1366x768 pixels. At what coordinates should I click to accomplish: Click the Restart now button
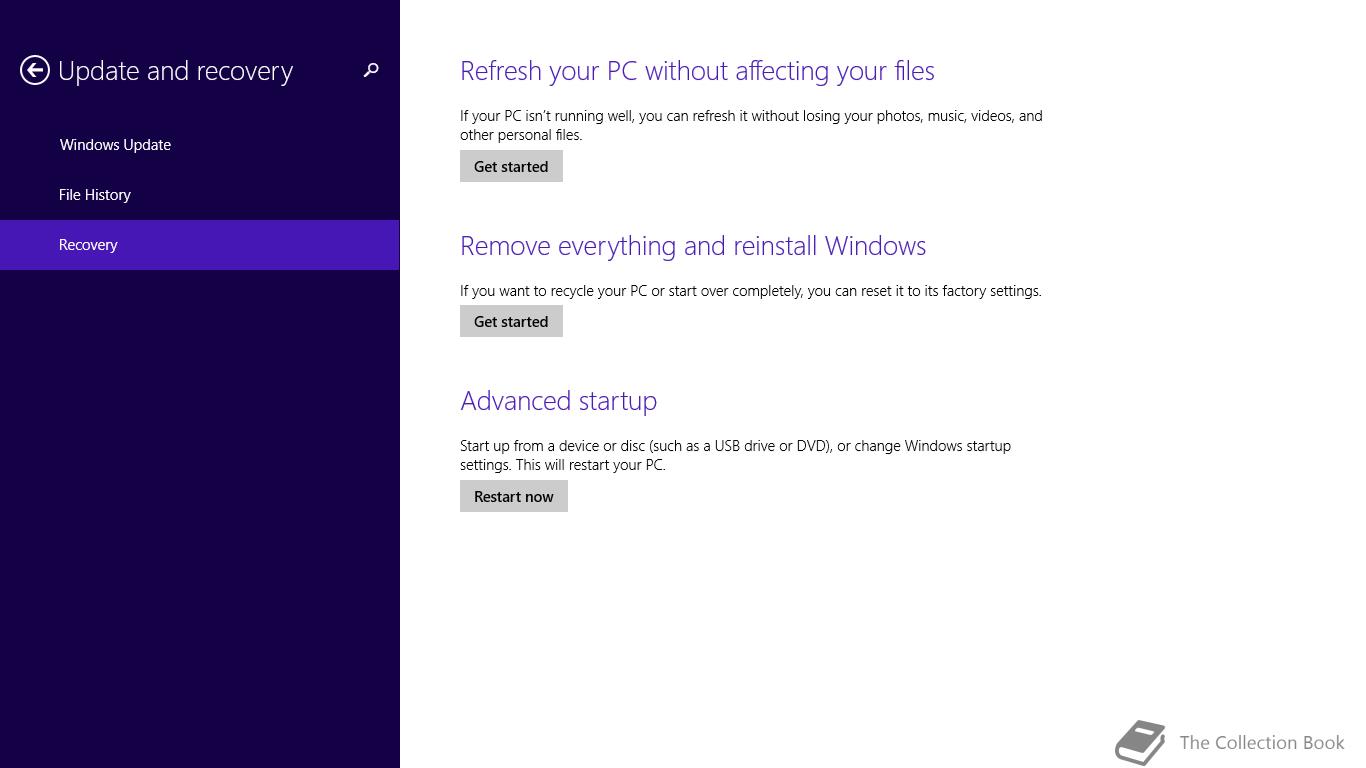point(514,496)
